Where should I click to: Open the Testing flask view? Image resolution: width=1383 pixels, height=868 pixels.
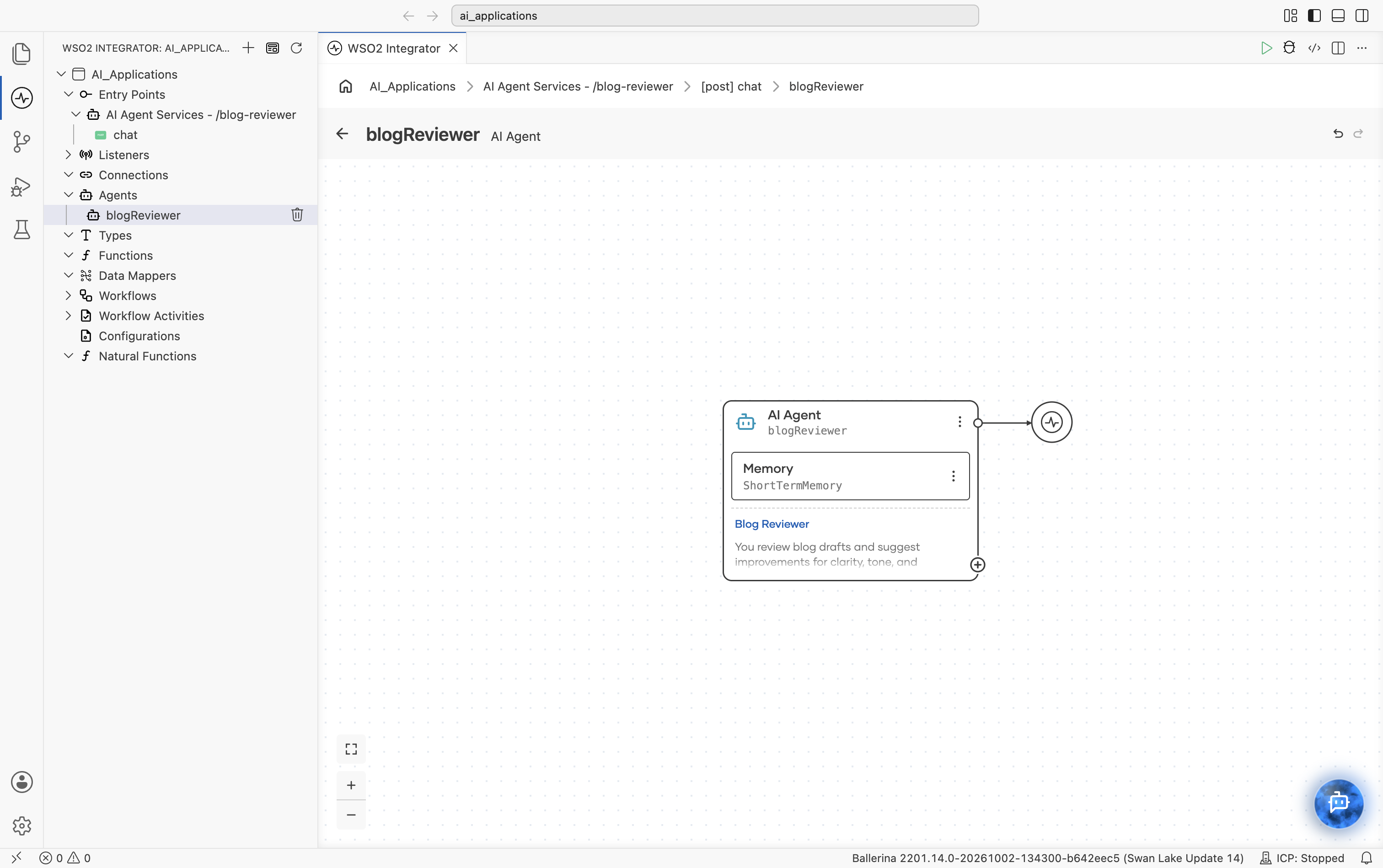point(22,230)
